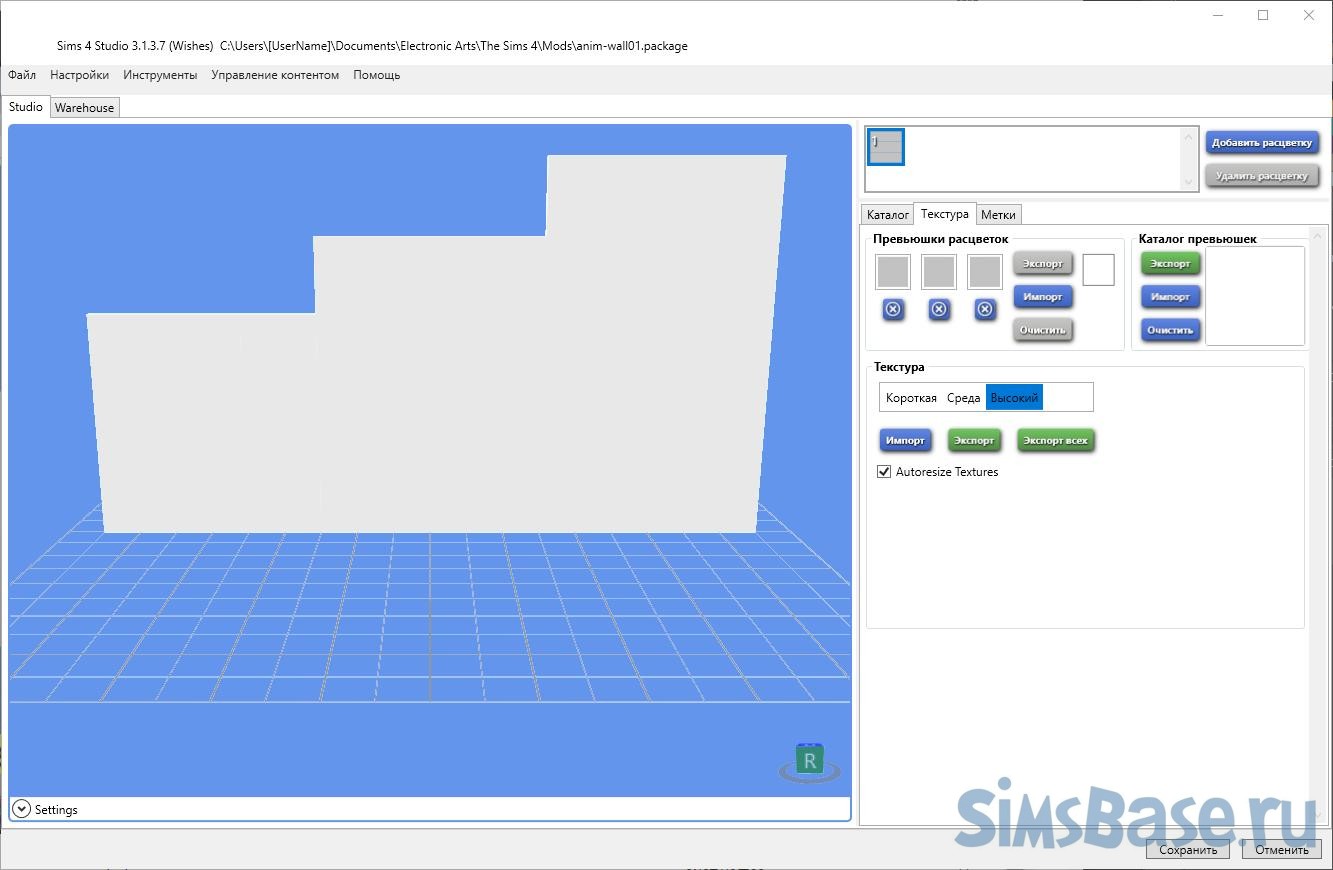This screenshot has height=870, width=1333.
Task: Open the Файл menu
Action: coord(22,75)
